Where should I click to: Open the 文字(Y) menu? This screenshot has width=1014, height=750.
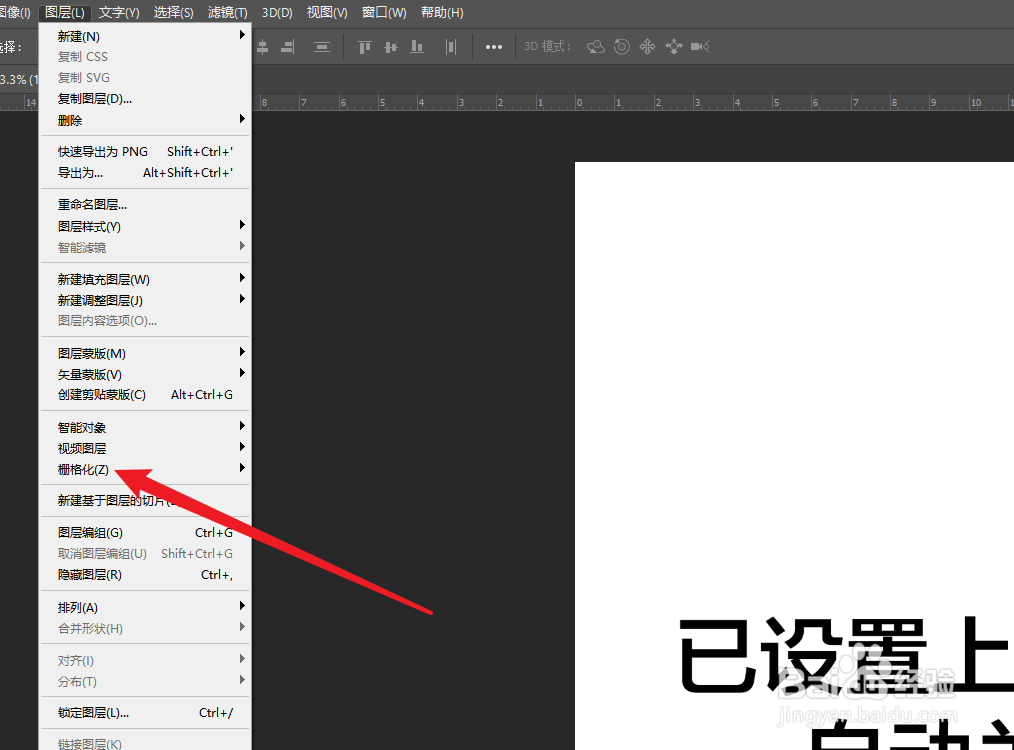[x=119, y=12]
